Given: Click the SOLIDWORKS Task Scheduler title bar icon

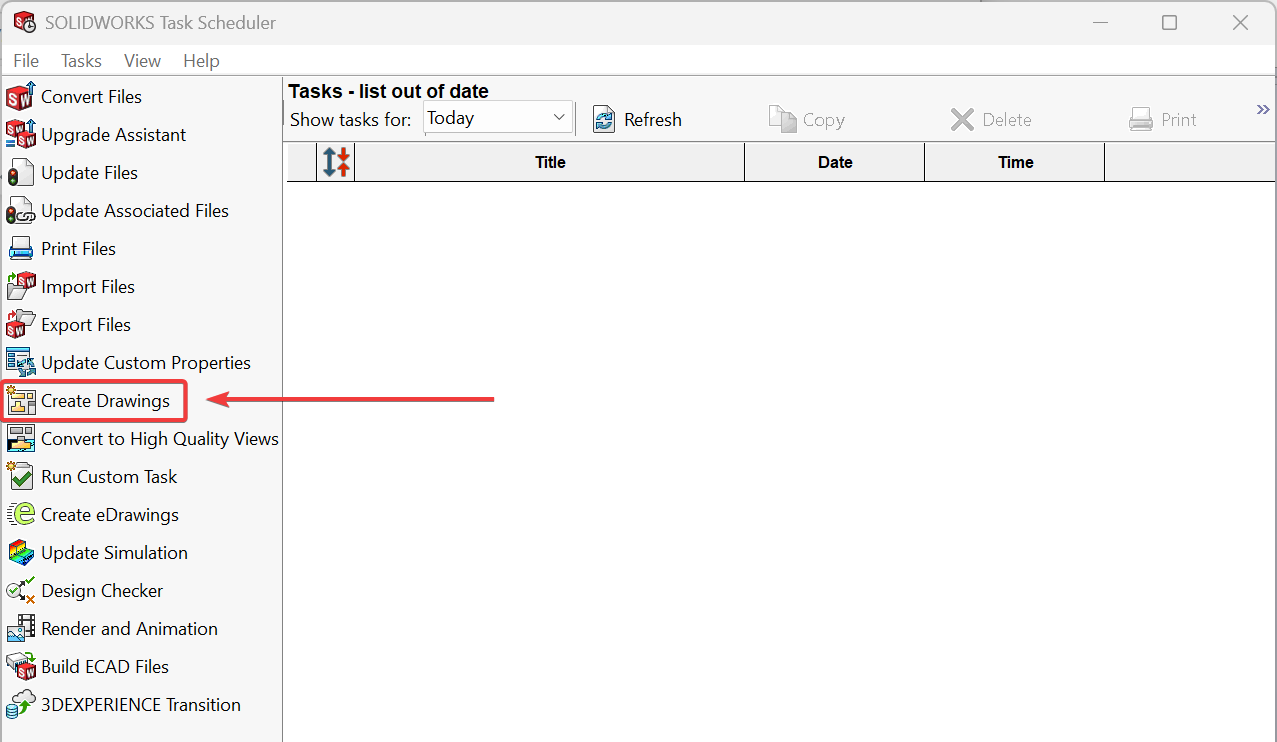Looking at the screenshot, I should 24,22.
